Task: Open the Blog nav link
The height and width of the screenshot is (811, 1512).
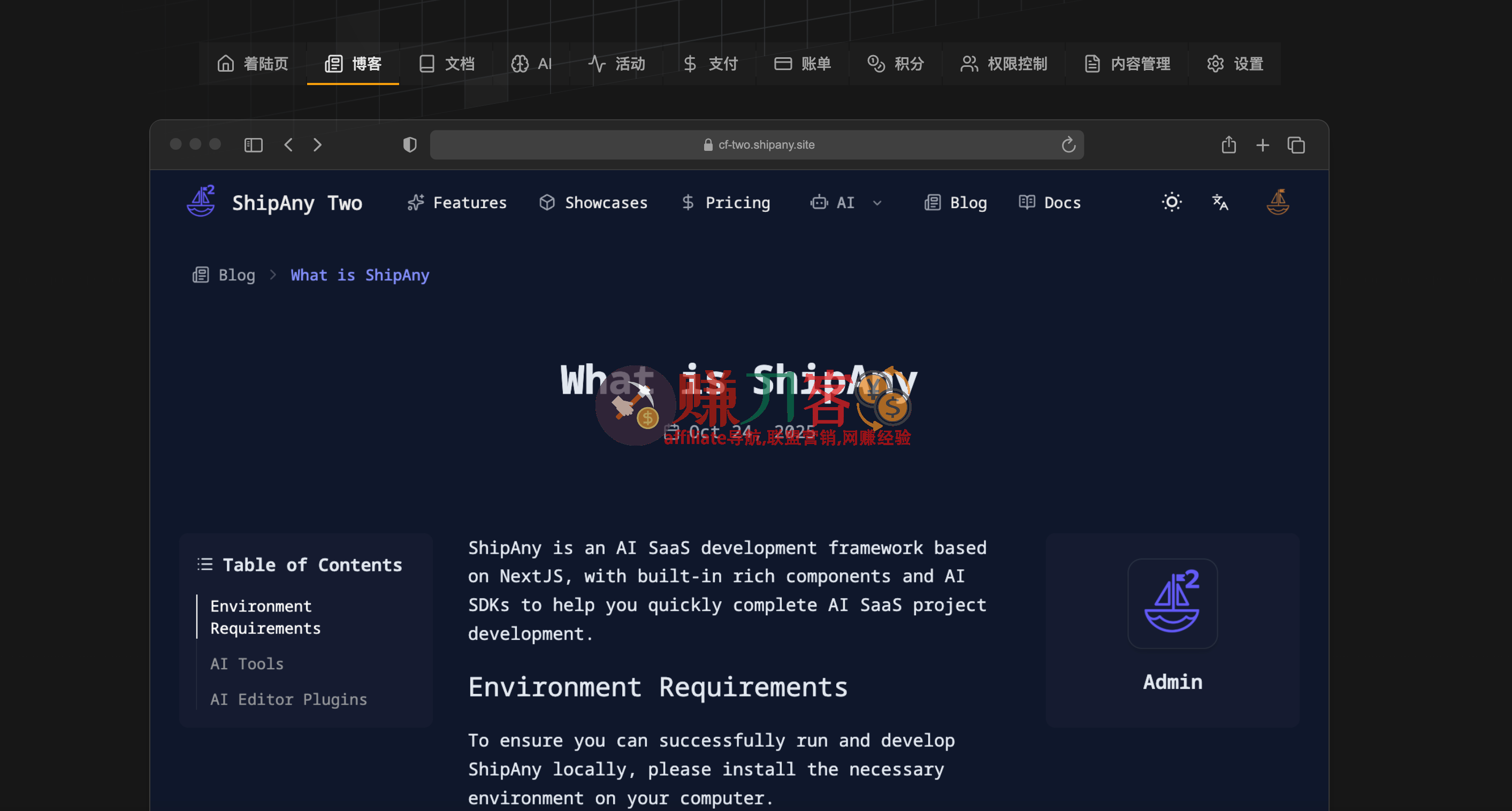Action: [x=956, y=202]
